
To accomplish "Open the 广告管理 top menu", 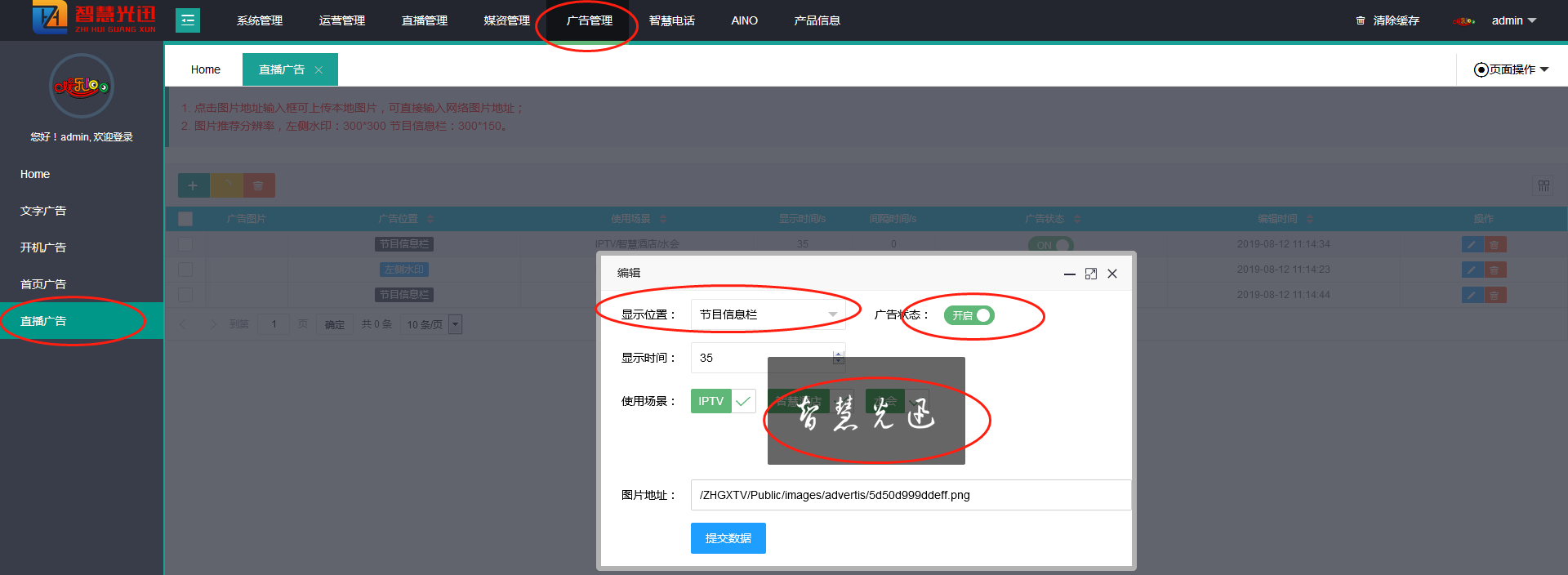I will click(589, 20).
